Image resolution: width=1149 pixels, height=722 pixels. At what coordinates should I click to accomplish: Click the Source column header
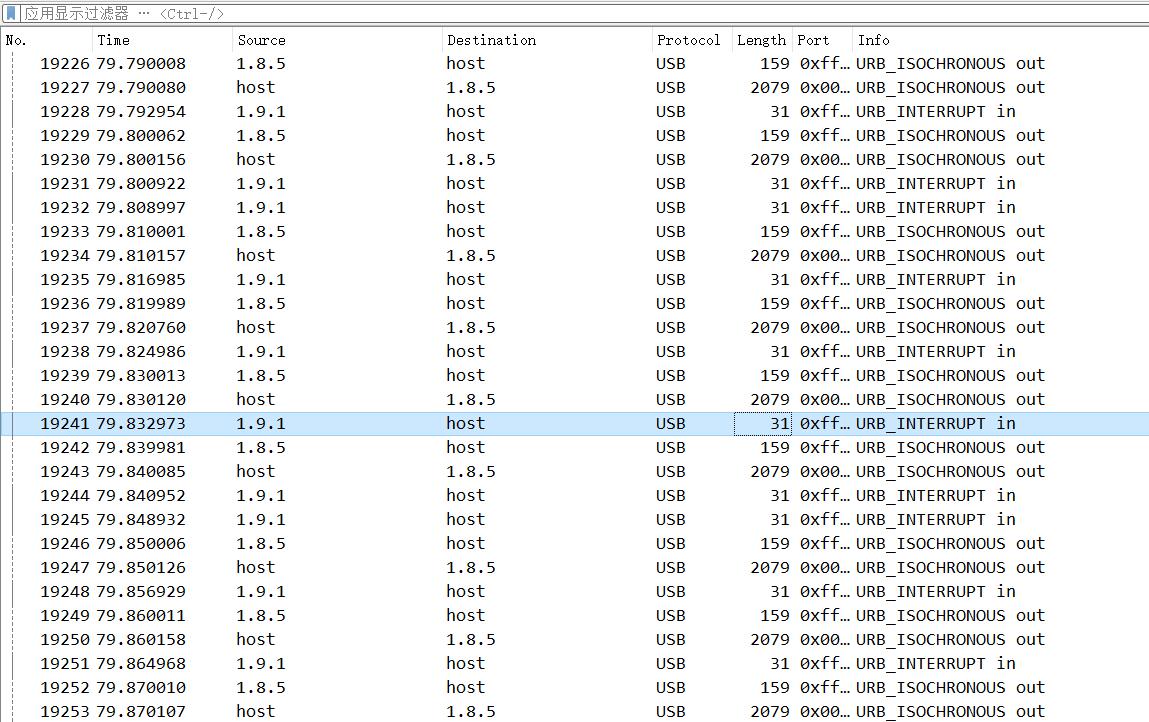tap(337, 40)
